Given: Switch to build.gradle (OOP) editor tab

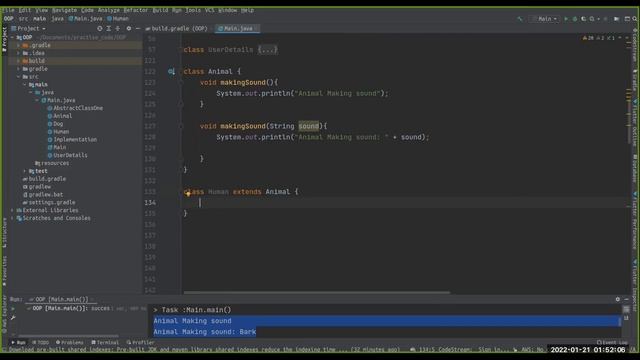Looking at the screenshot, I should coord(177,29).
